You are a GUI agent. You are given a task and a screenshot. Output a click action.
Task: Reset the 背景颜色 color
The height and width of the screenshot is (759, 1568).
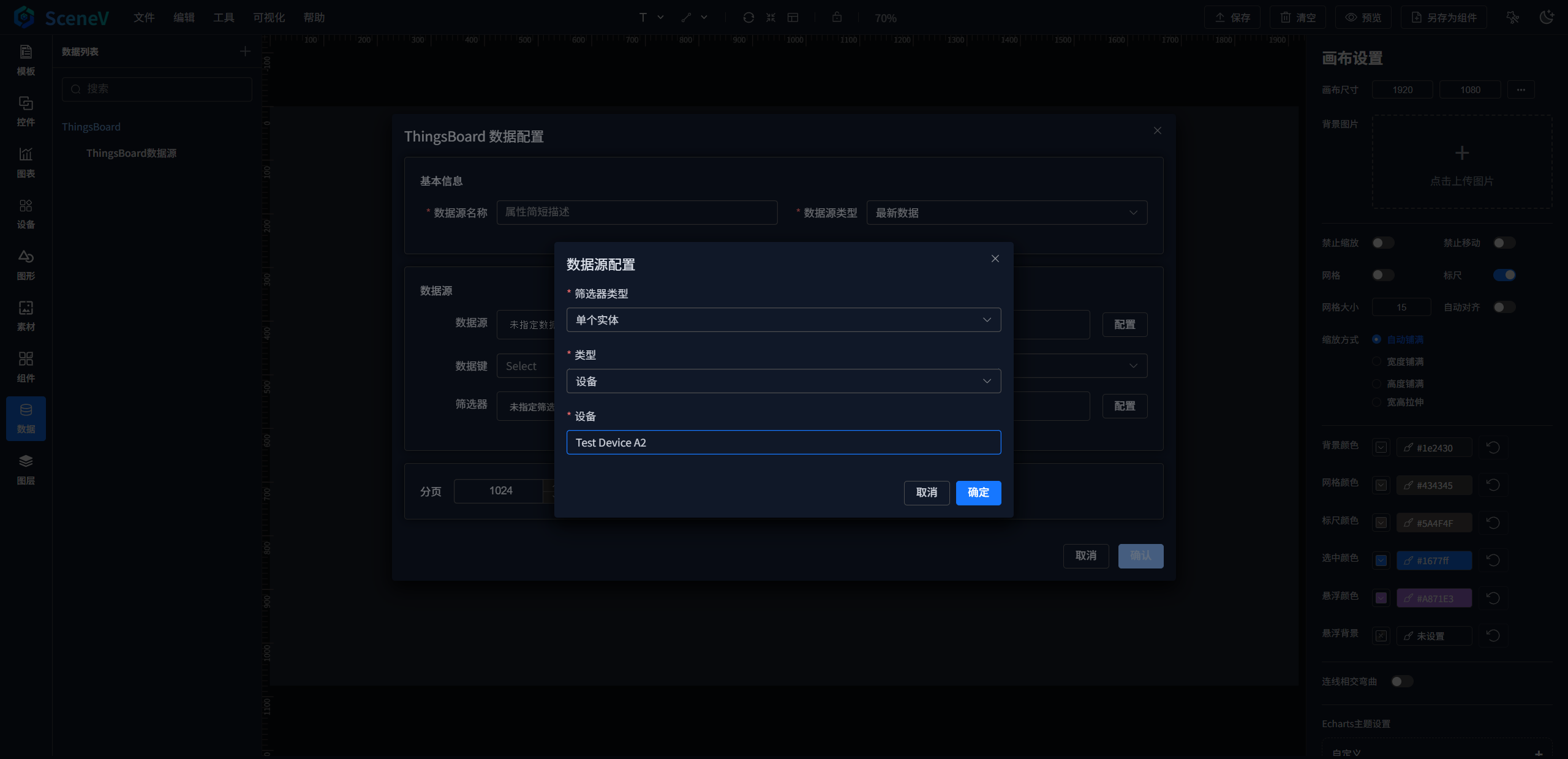[1493, 448]
